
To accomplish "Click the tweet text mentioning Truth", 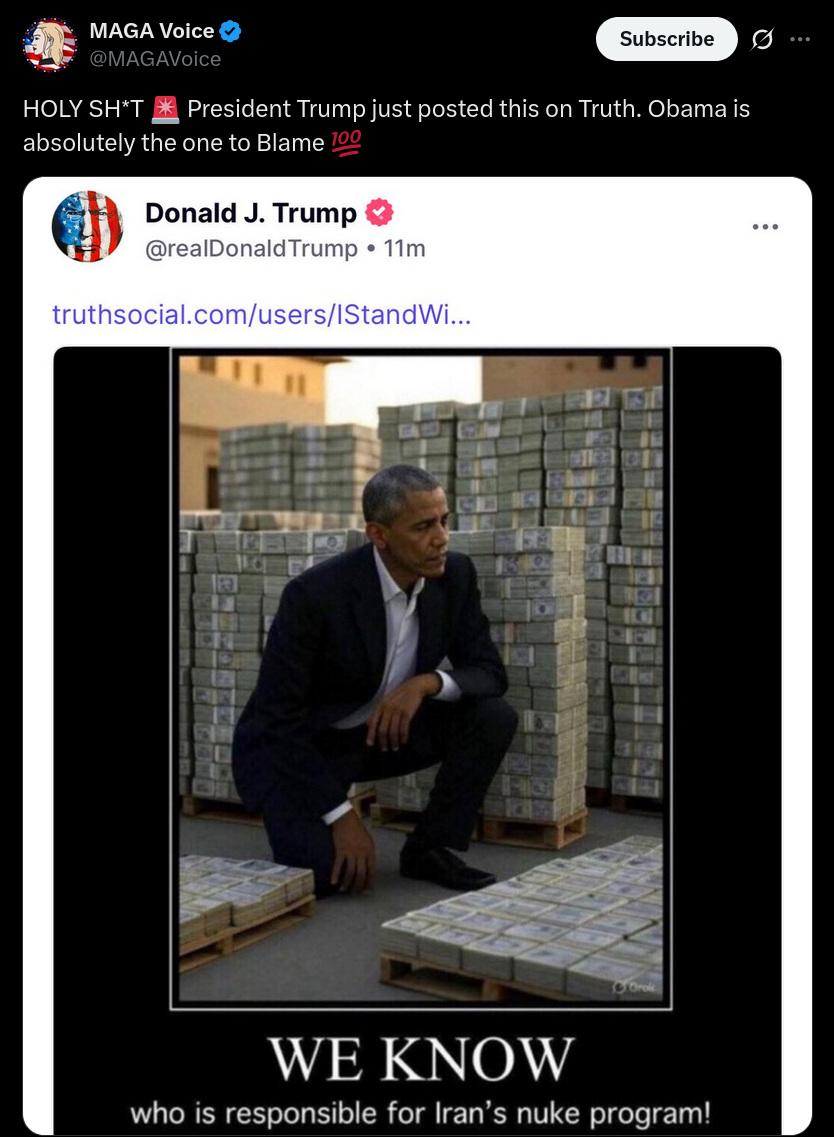I will tap(386, 125).
